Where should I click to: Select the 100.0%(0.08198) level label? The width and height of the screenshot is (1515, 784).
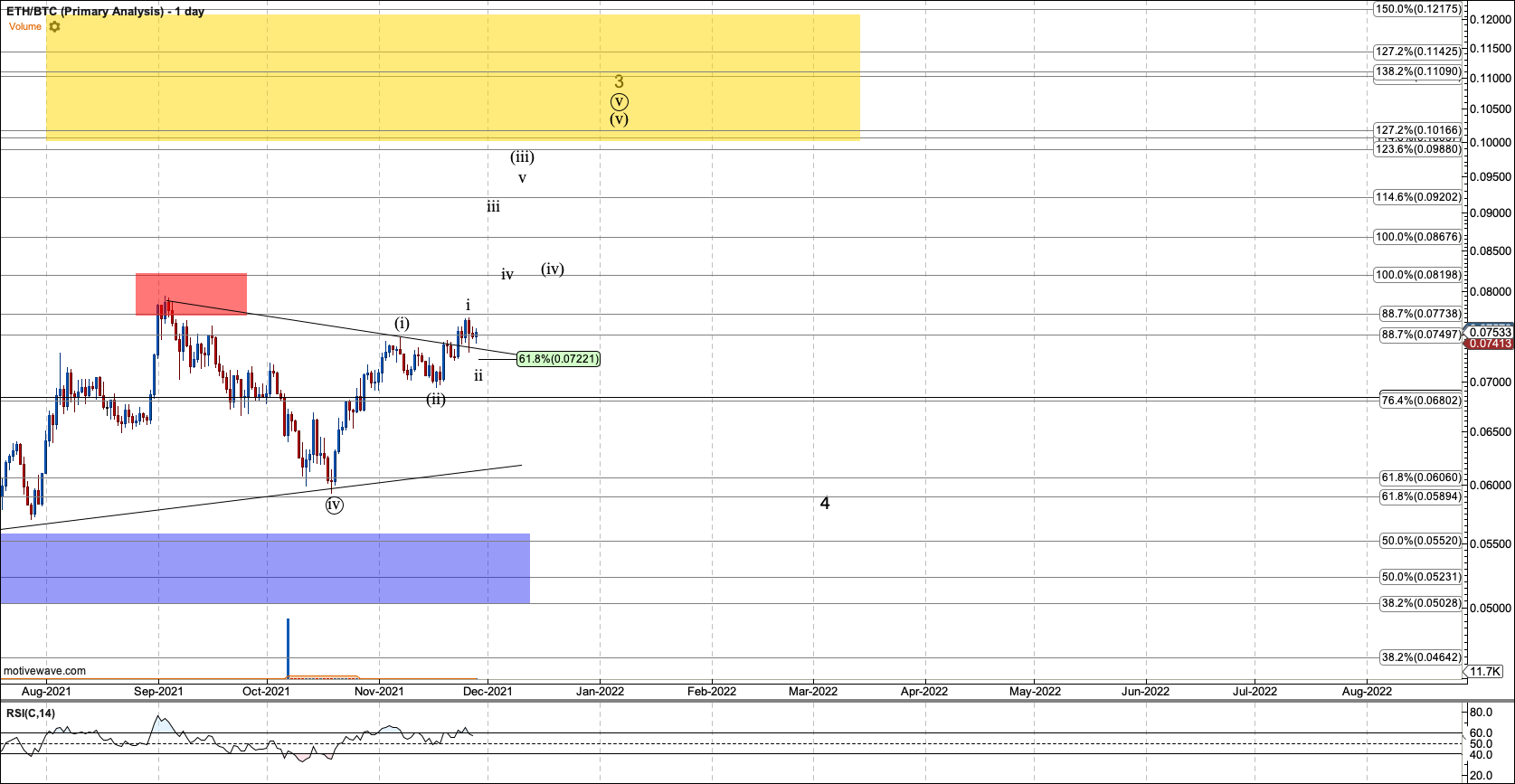click(1417, 275)
